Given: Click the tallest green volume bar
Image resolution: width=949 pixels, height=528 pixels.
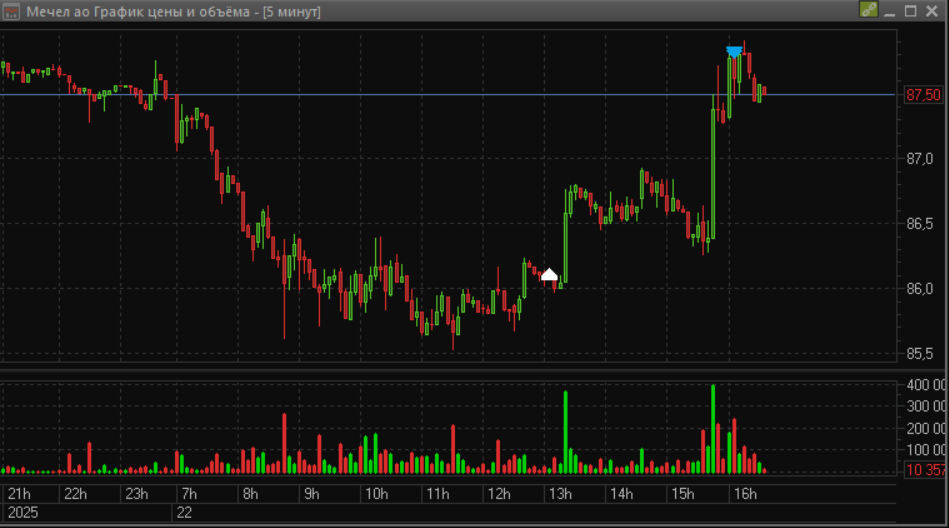Looking at the screenshot, I should (713, 429).
